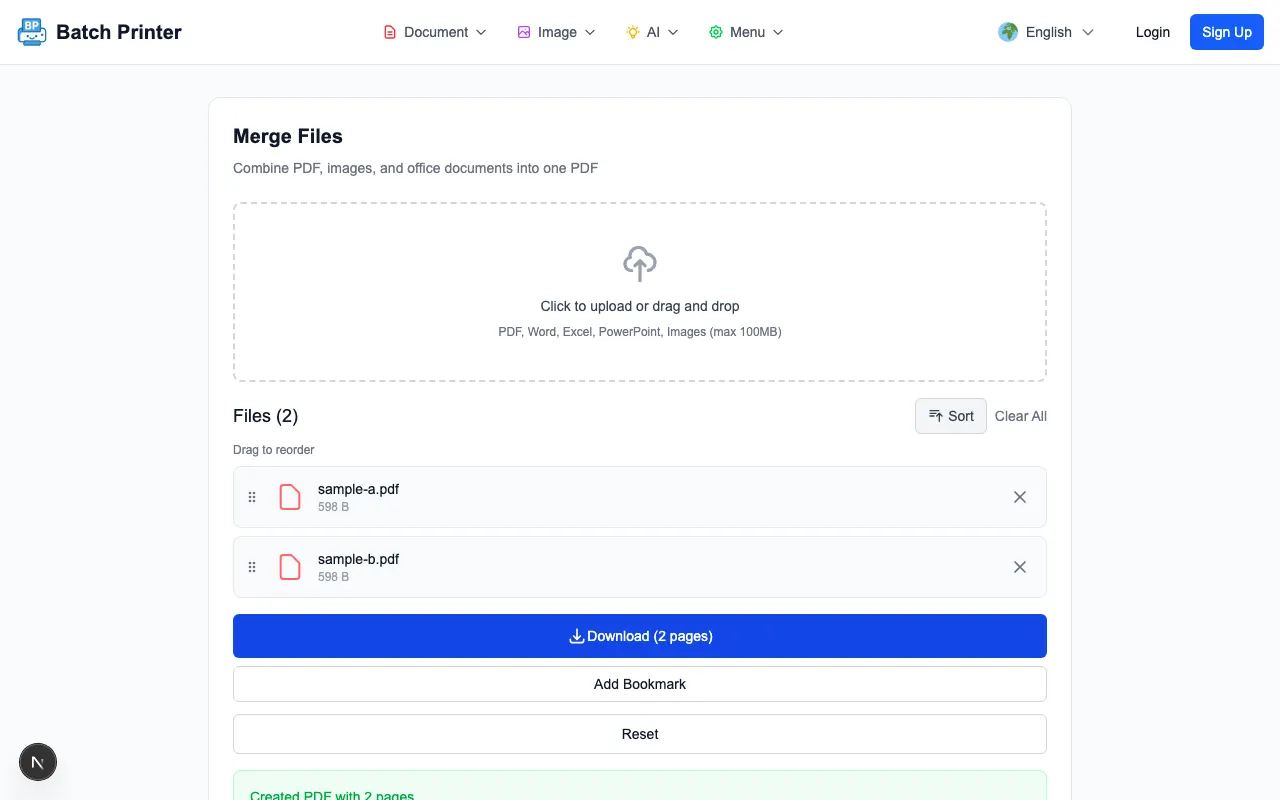Expand the Menu dropdown
Viewport: 1280px width, 800px height.
tap(746, 32)
